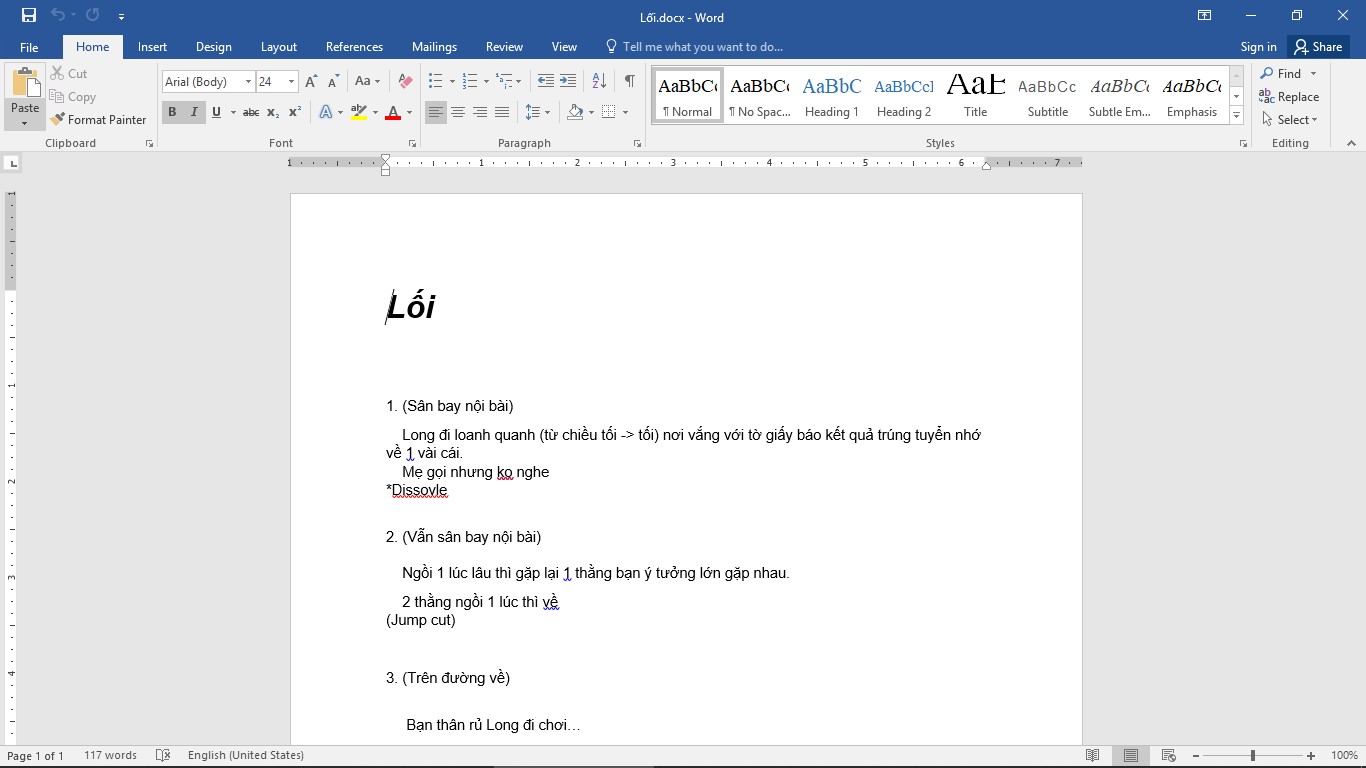The height and width of the screenshot is (768, 1366).
Task: Justify the paragraph text
Action: coord(502,112)
